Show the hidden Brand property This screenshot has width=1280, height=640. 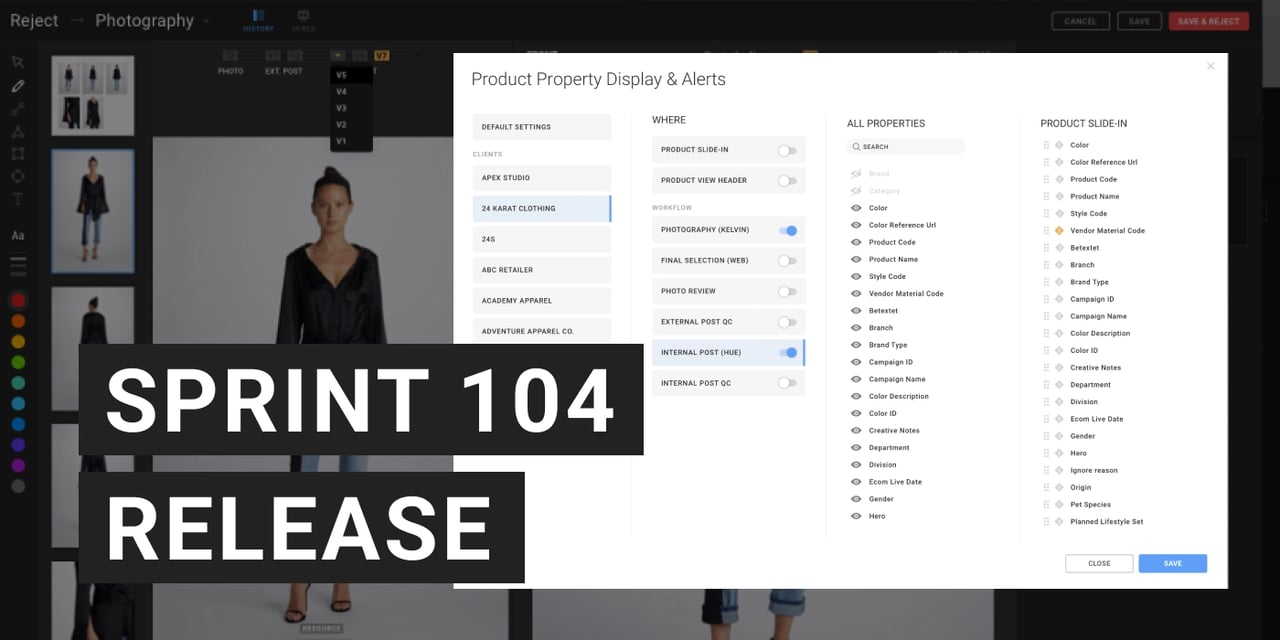[x=856, y=174]
